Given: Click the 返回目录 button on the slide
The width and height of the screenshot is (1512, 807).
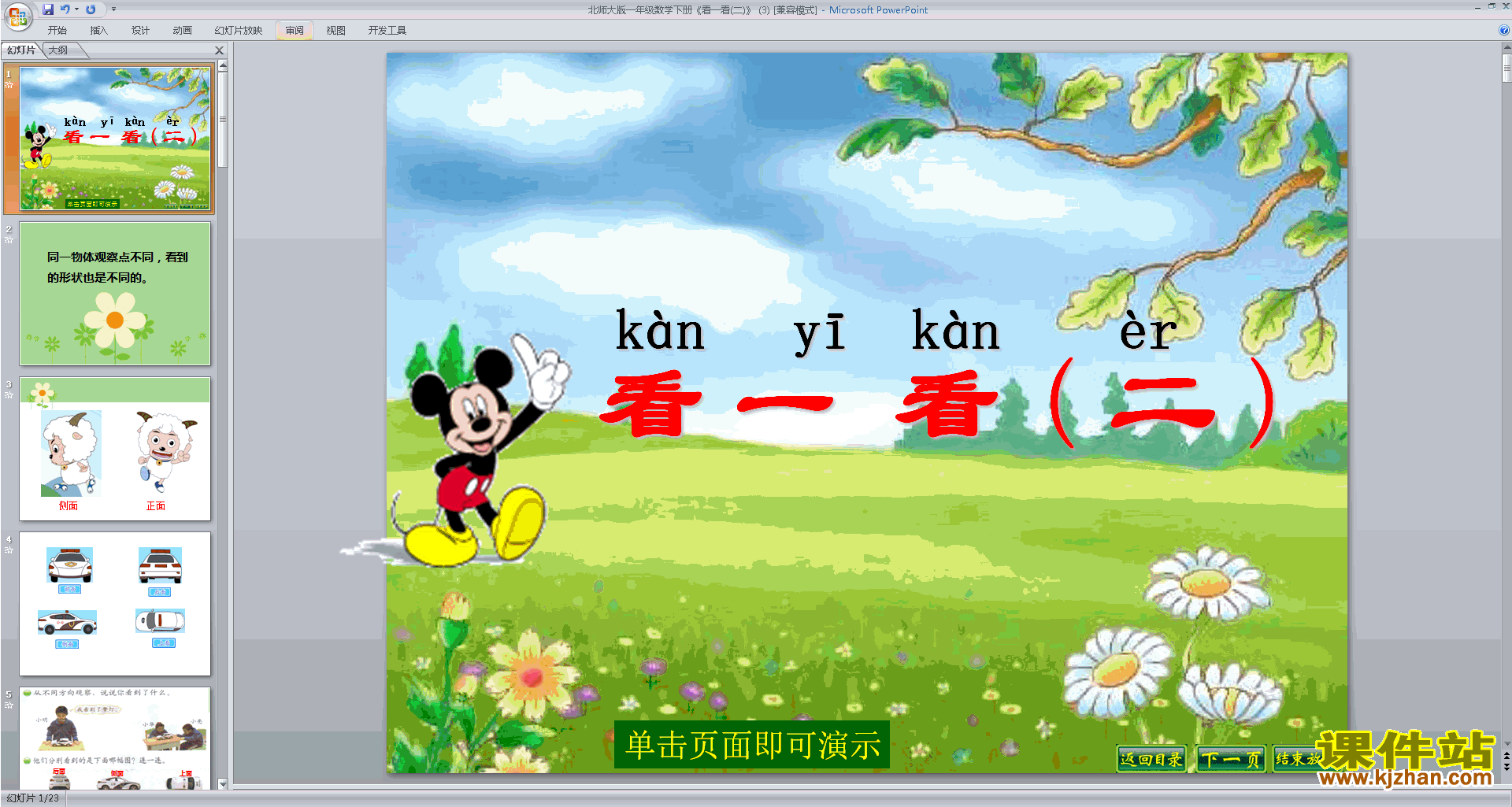Looking at the screenshot, I should [x=1151, y=759].
